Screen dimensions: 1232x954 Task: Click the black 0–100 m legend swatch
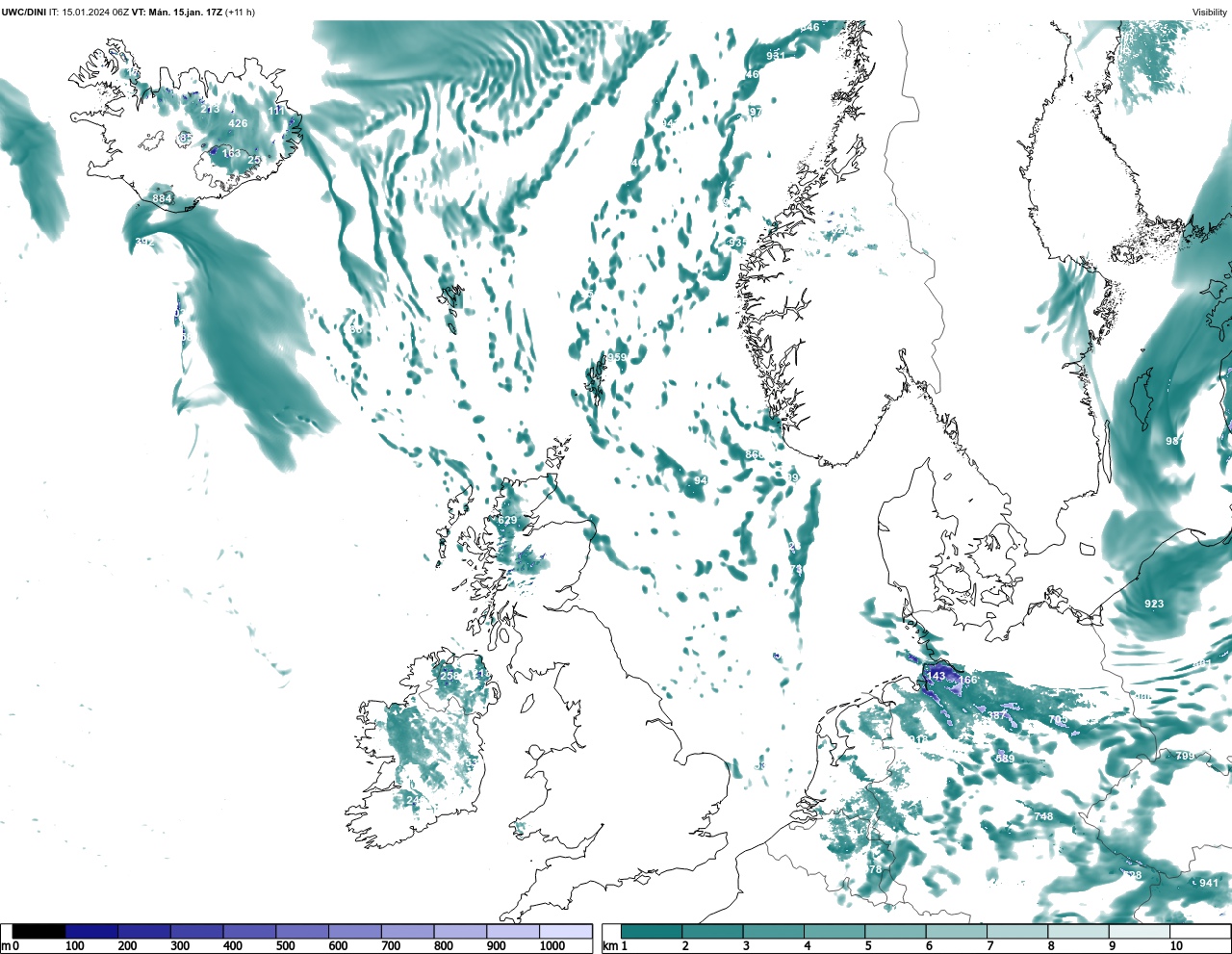coord(38,932)
